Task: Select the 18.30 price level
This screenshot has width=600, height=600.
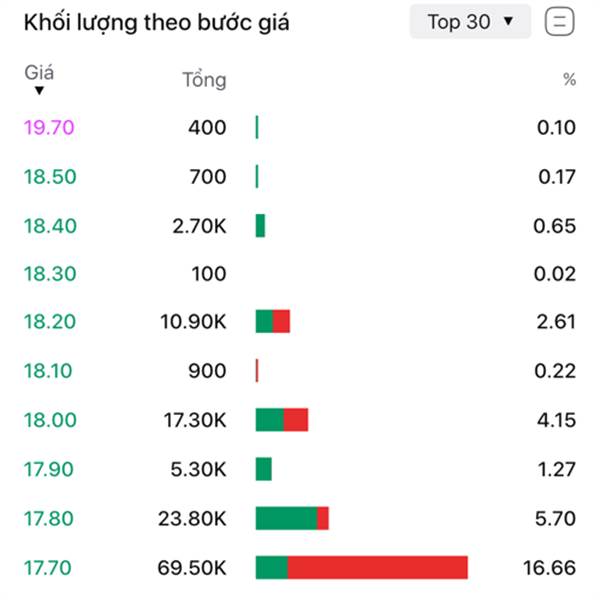Action: 50,274
